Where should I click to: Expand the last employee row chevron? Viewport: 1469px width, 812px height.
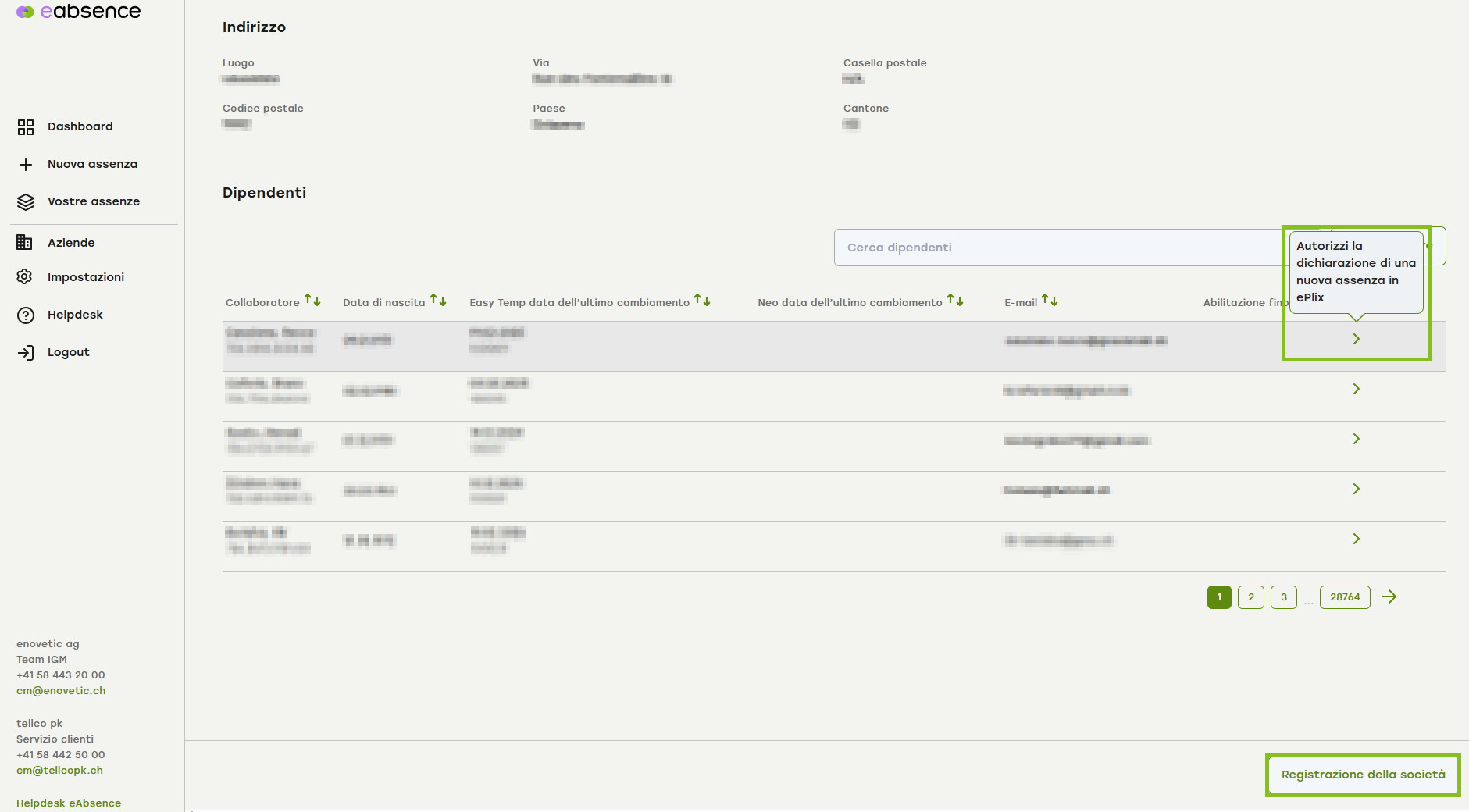pyautogui.click(x=1357, y=539)
